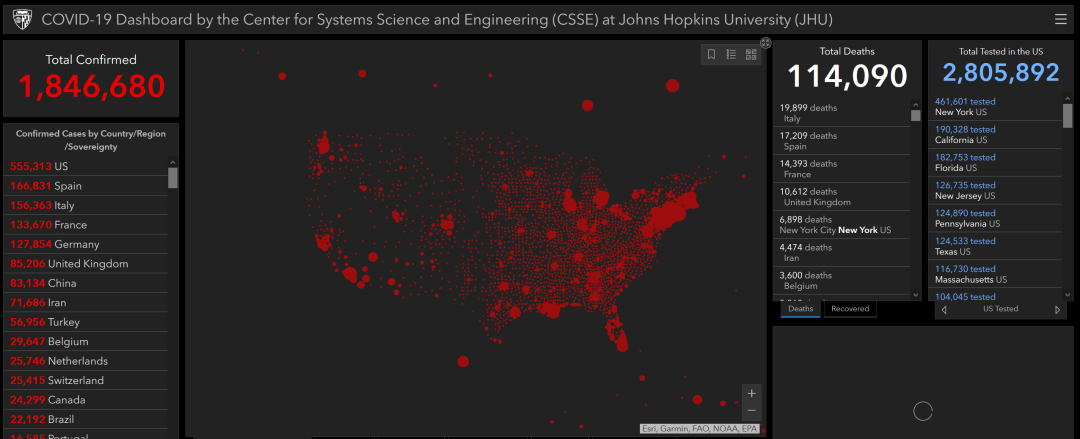Screen dimensions: 1080x439
Task: Select 190,328 tested California entry
Action: tap(995, 134)
